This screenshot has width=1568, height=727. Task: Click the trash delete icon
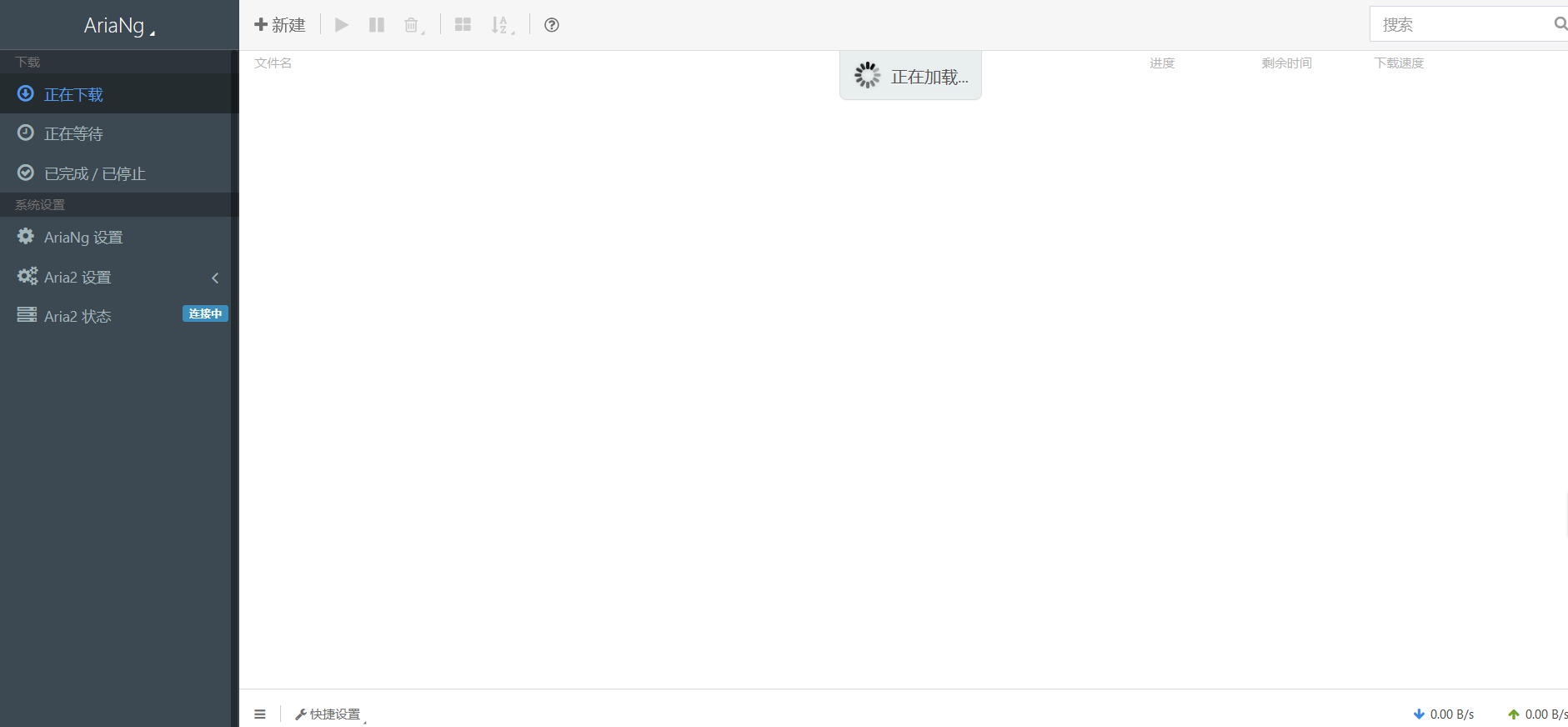click(412, 25)
